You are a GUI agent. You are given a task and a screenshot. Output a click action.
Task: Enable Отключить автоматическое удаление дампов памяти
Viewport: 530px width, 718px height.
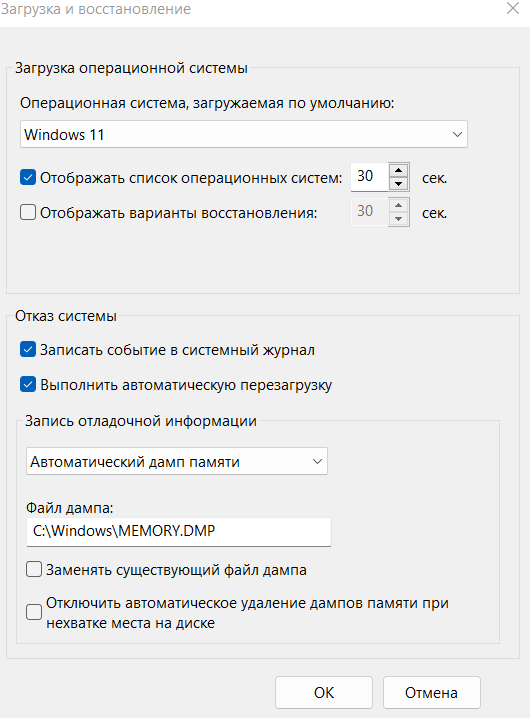tap(34, 612)
